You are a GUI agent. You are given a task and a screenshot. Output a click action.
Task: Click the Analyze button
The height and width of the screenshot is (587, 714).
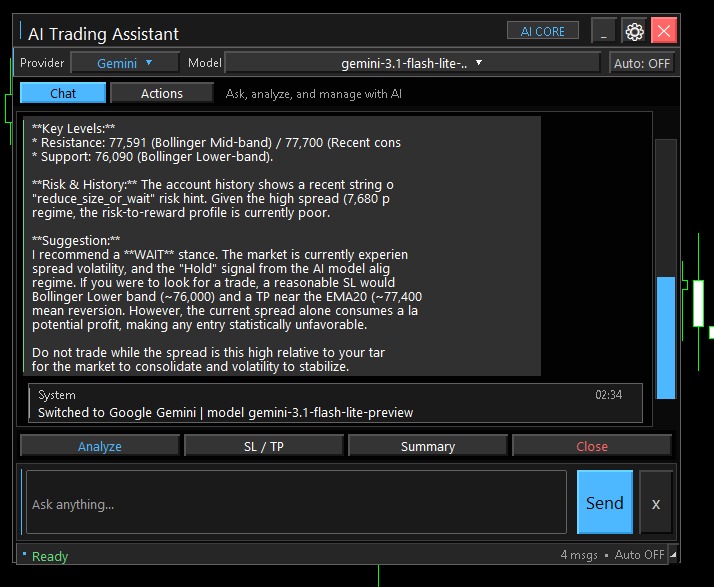[100, 446]
